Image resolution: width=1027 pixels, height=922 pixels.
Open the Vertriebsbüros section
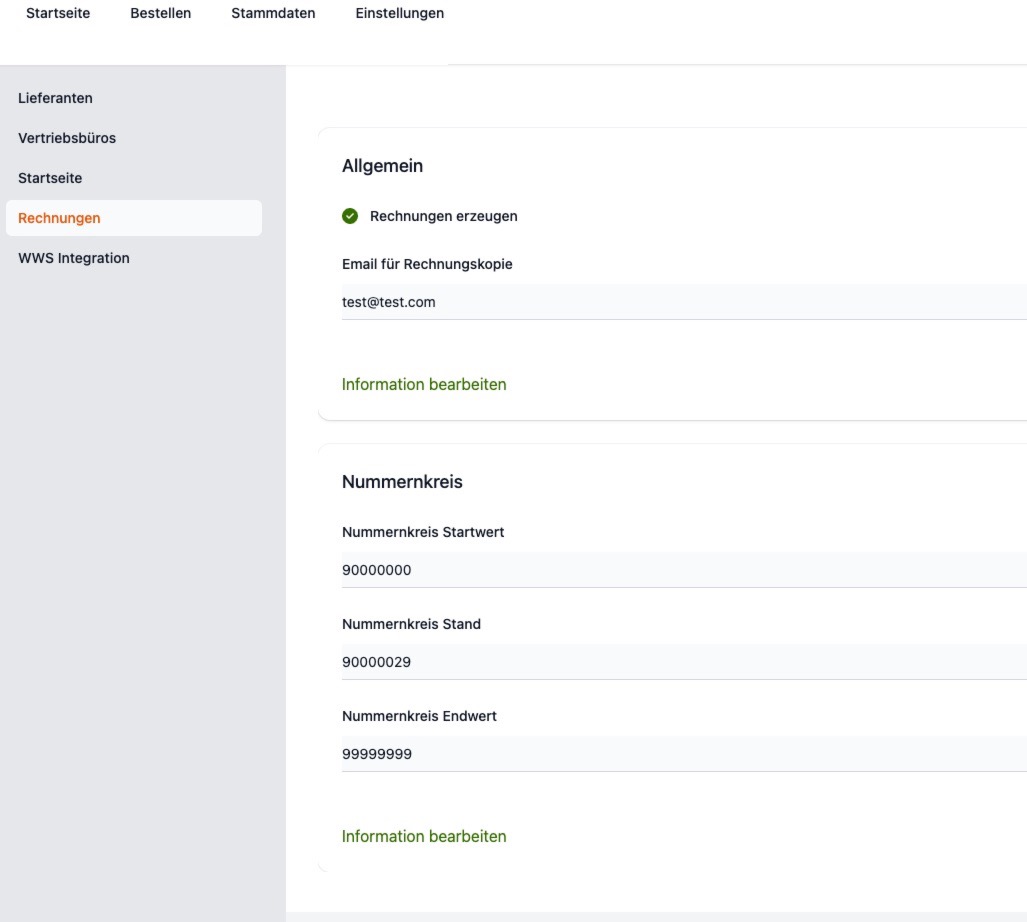67,138
